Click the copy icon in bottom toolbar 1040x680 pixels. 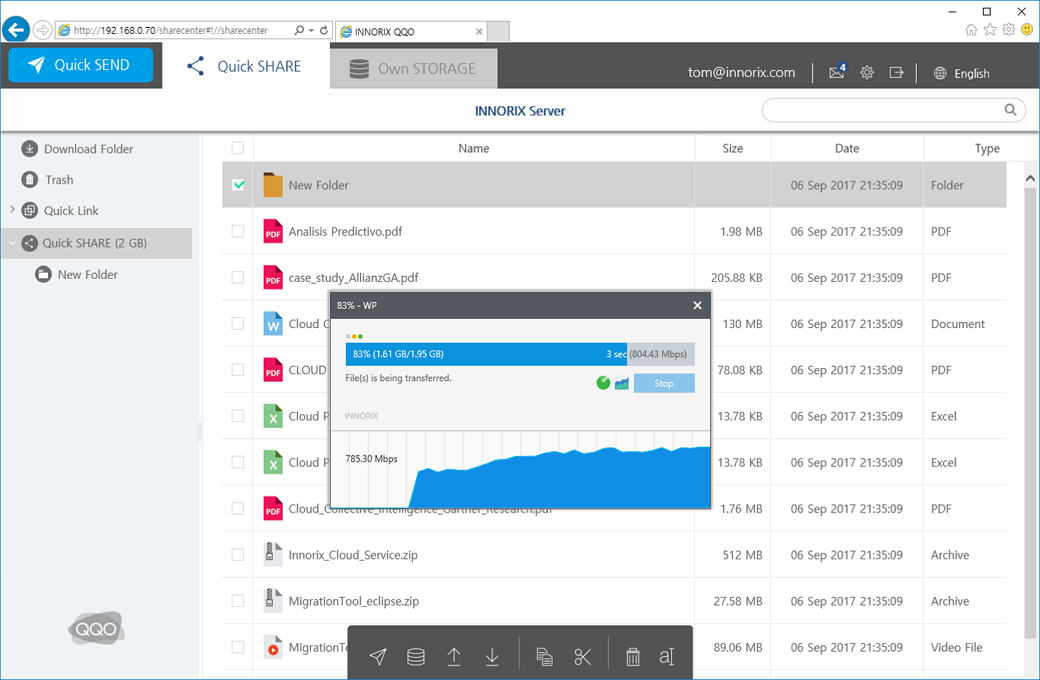(x=544, y=657)
